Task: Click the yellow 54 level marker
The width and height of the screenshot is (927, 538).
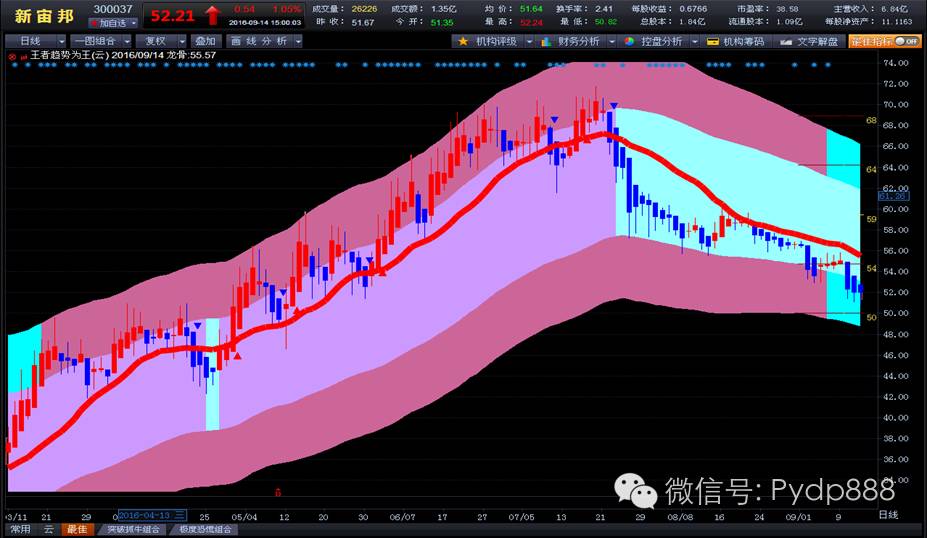Action: point(871,268)
